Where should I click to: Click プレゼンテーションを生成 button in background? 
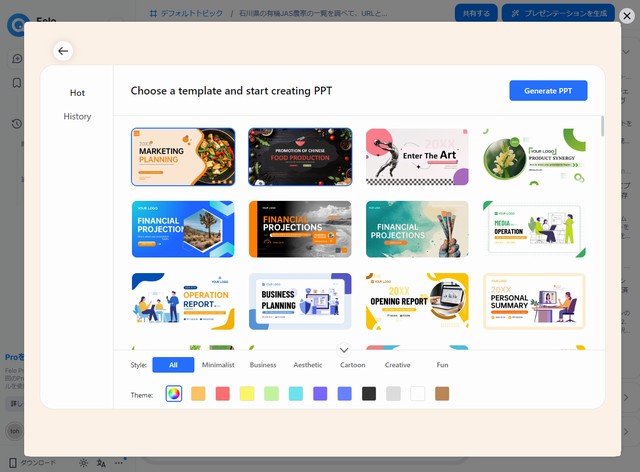(x=558, y=13)
